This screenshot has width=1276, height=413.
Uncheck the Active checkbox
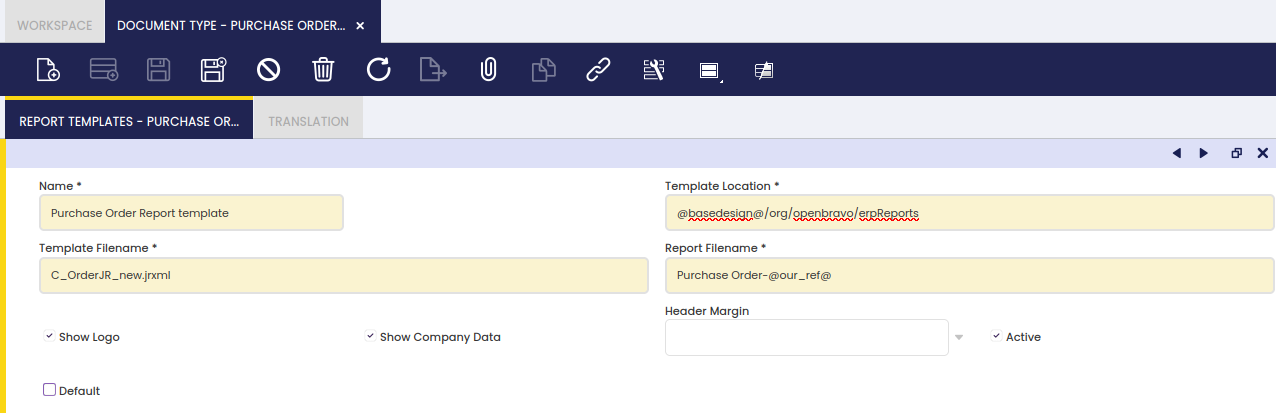[x=996, y=337]
